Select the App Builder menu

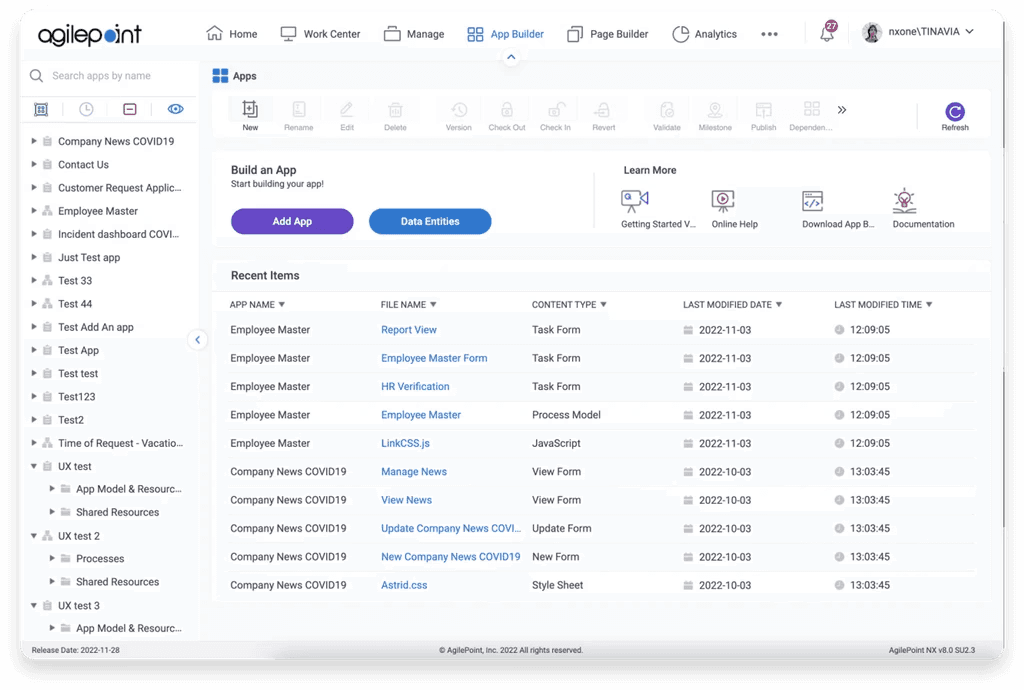[x=505, y=33]
